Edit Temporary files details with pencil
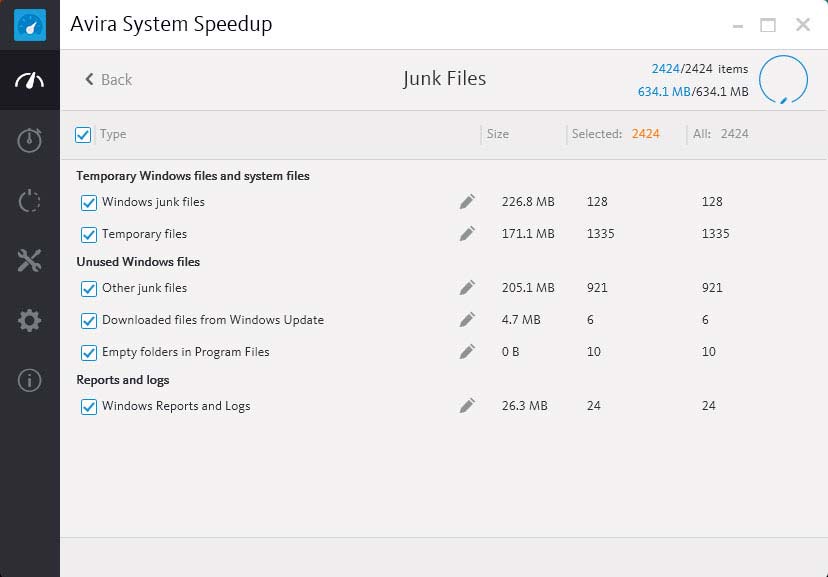Viewport: 828px width, 577px height. click(467, 234)
